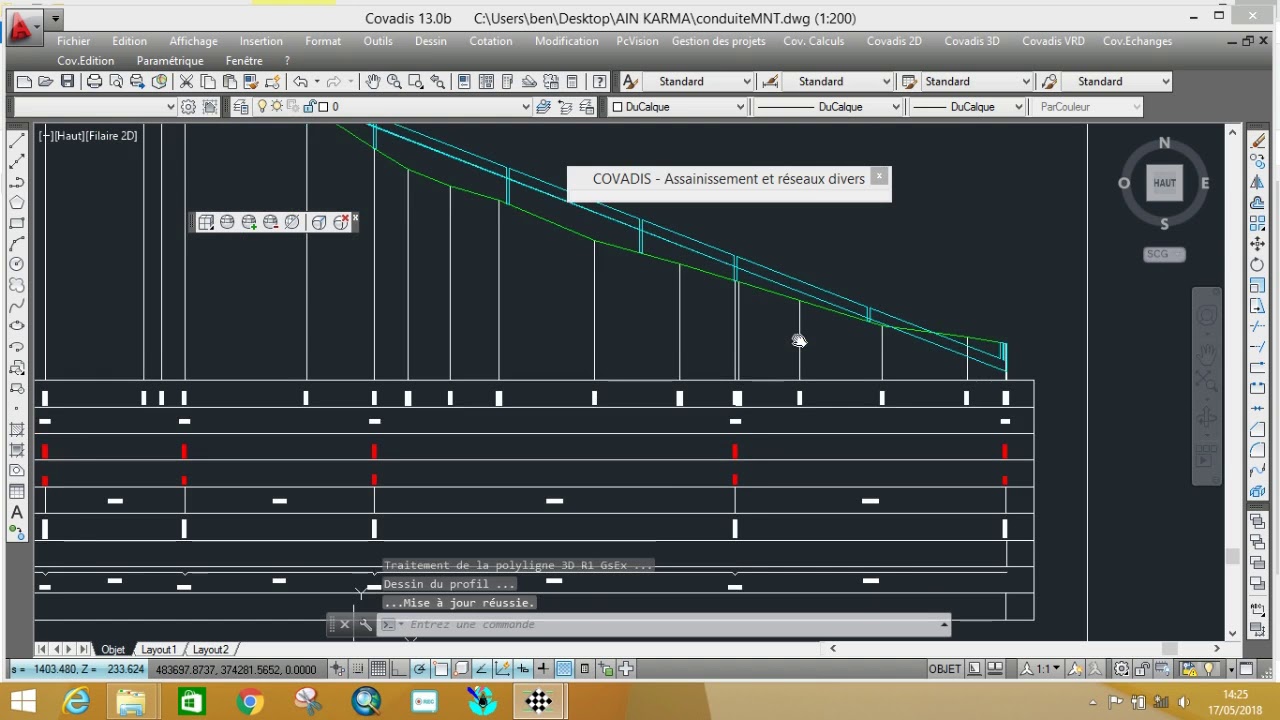
Task: Select the Multiline Text tool
Action: click(17, 512)
